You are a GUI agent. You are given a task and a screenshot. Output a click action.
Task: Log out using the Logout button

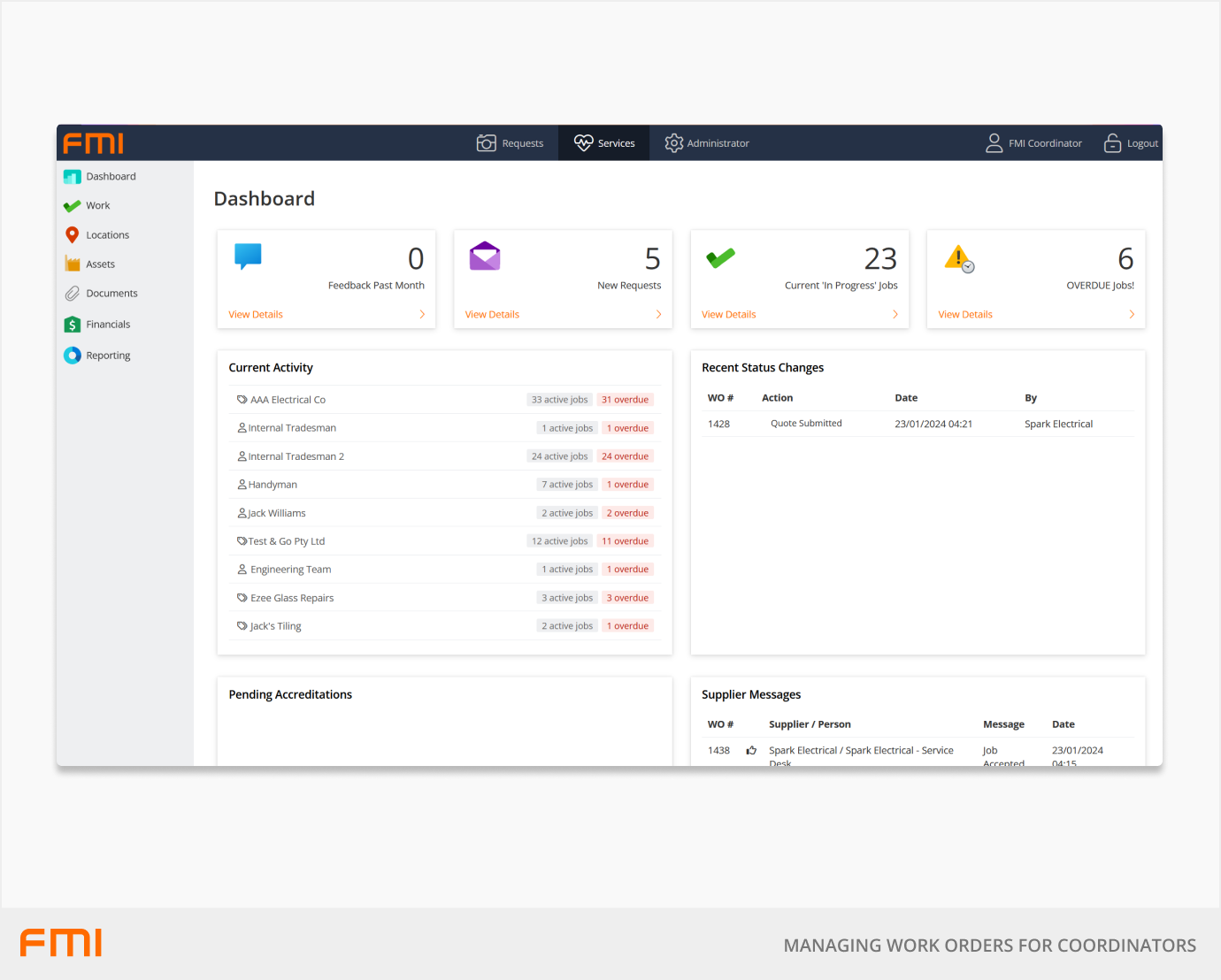[x=1132, y=143]
